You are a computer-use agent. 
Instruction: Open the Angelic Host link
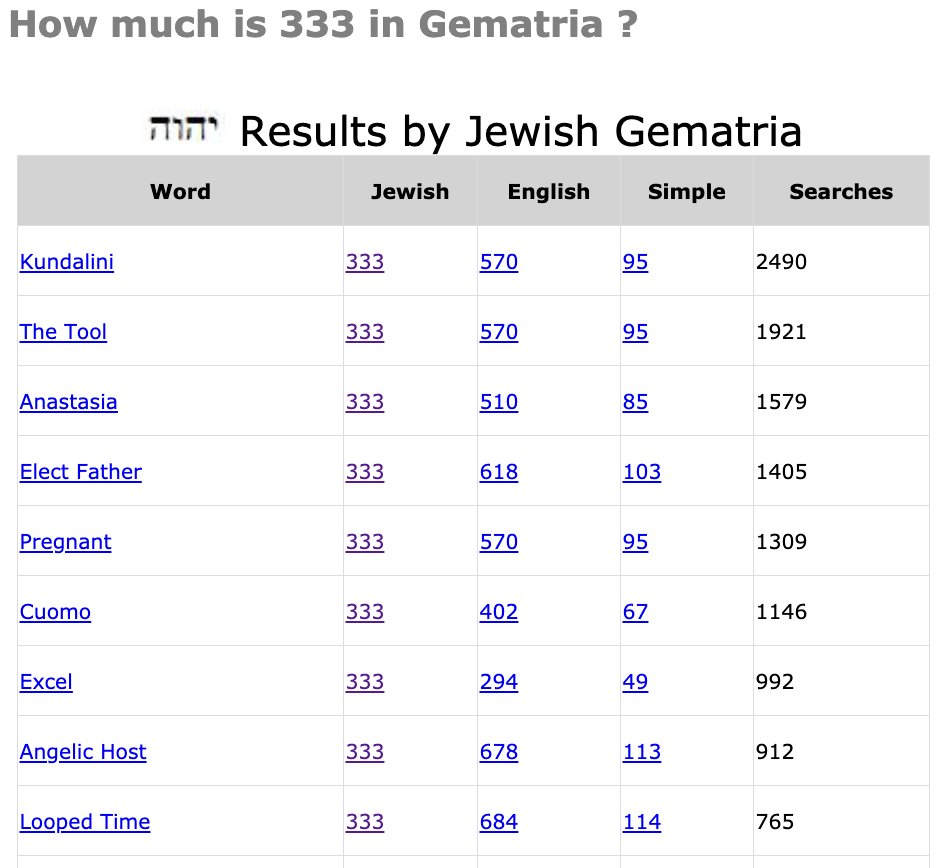83,752
